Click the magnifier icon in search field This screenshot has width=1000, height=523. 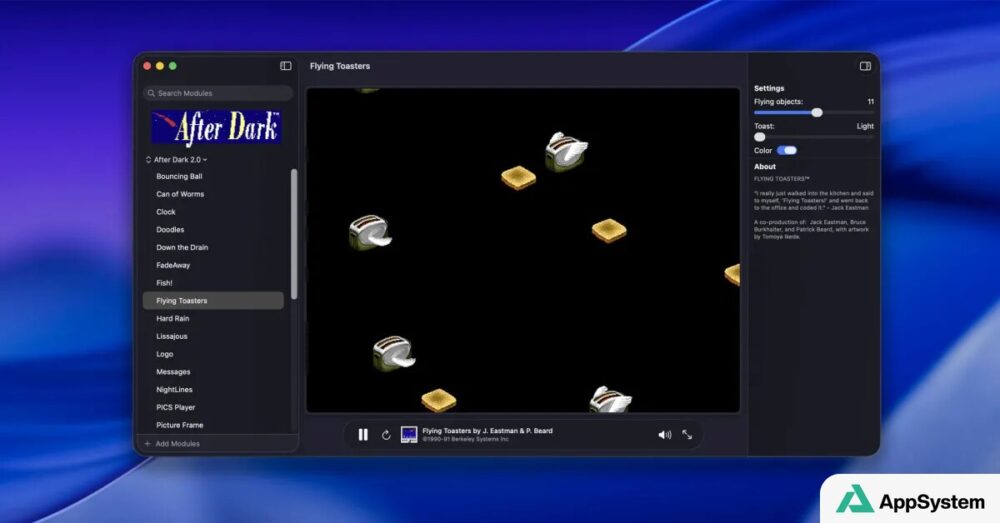[x=151, y=93]
